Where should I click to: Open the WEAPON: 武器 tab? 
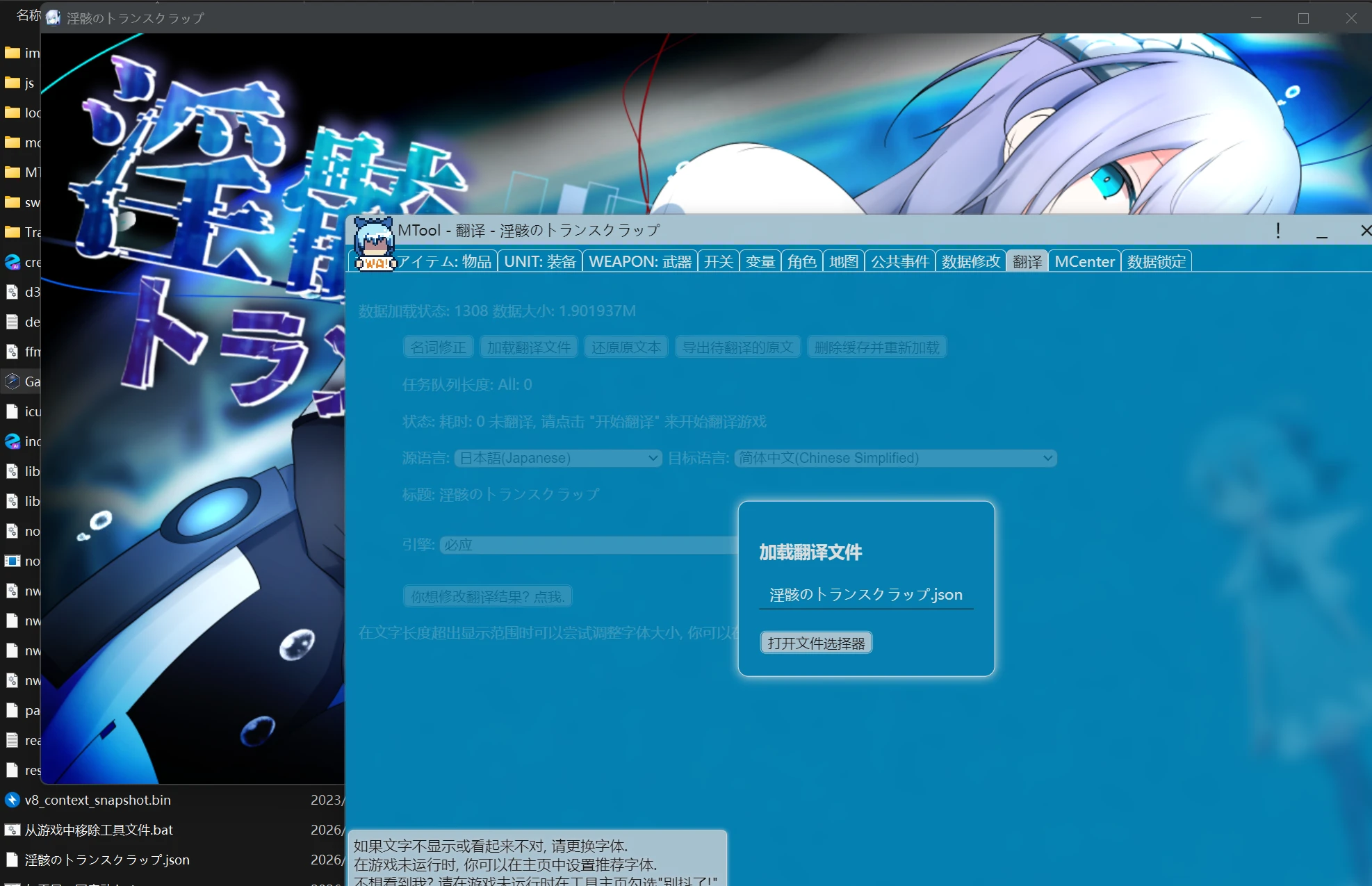click(x=640, y=261)
